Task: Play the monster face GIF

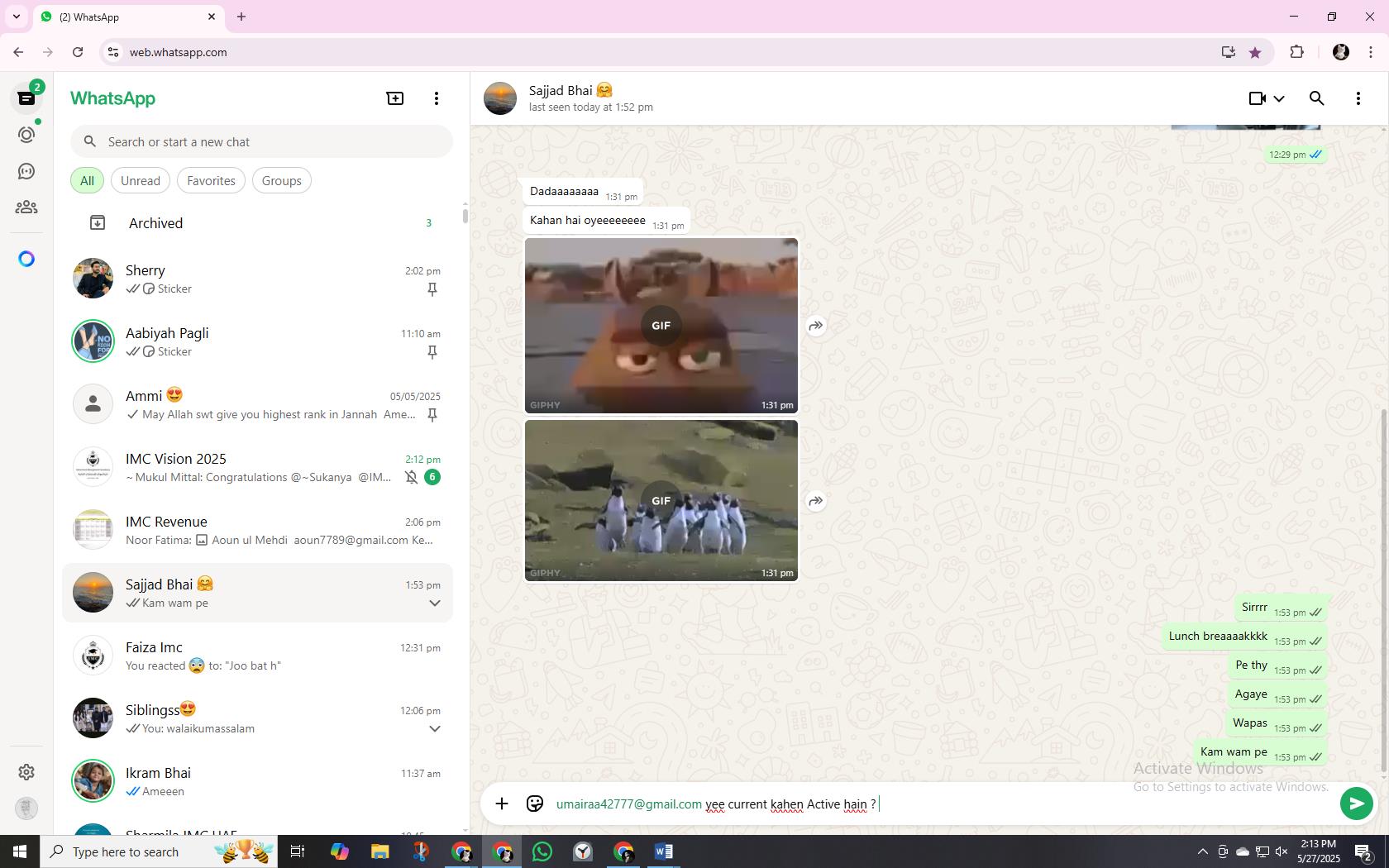Action: pos(661,326)
